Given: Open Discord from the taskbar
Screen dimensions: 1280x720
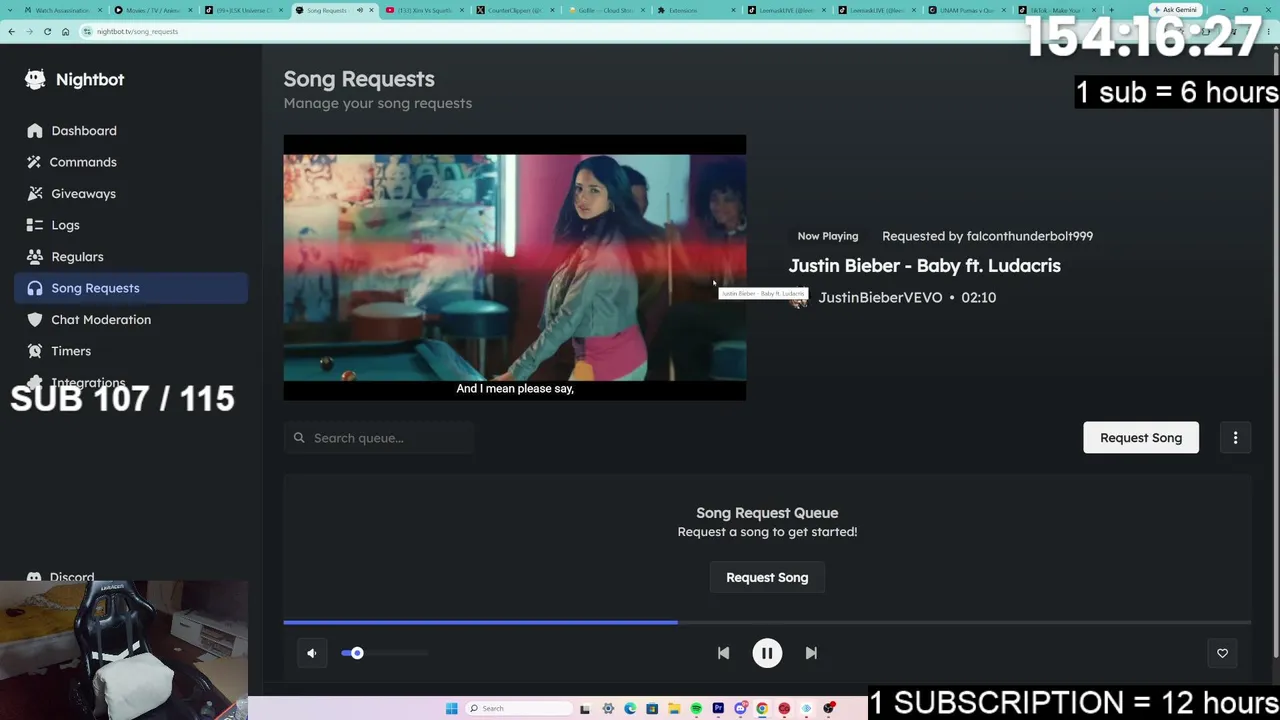Looking at the screenshot, I should [740, 709].
